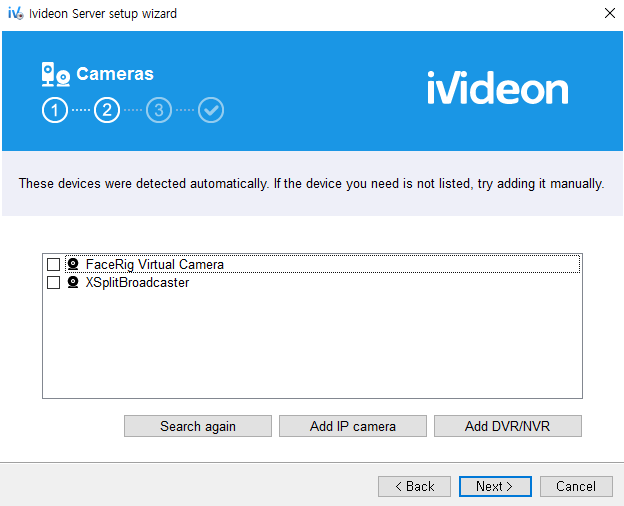This screenshot has height=506, width=624.
Task: Go back to the previous wizard step
Action: pos(414,486)
